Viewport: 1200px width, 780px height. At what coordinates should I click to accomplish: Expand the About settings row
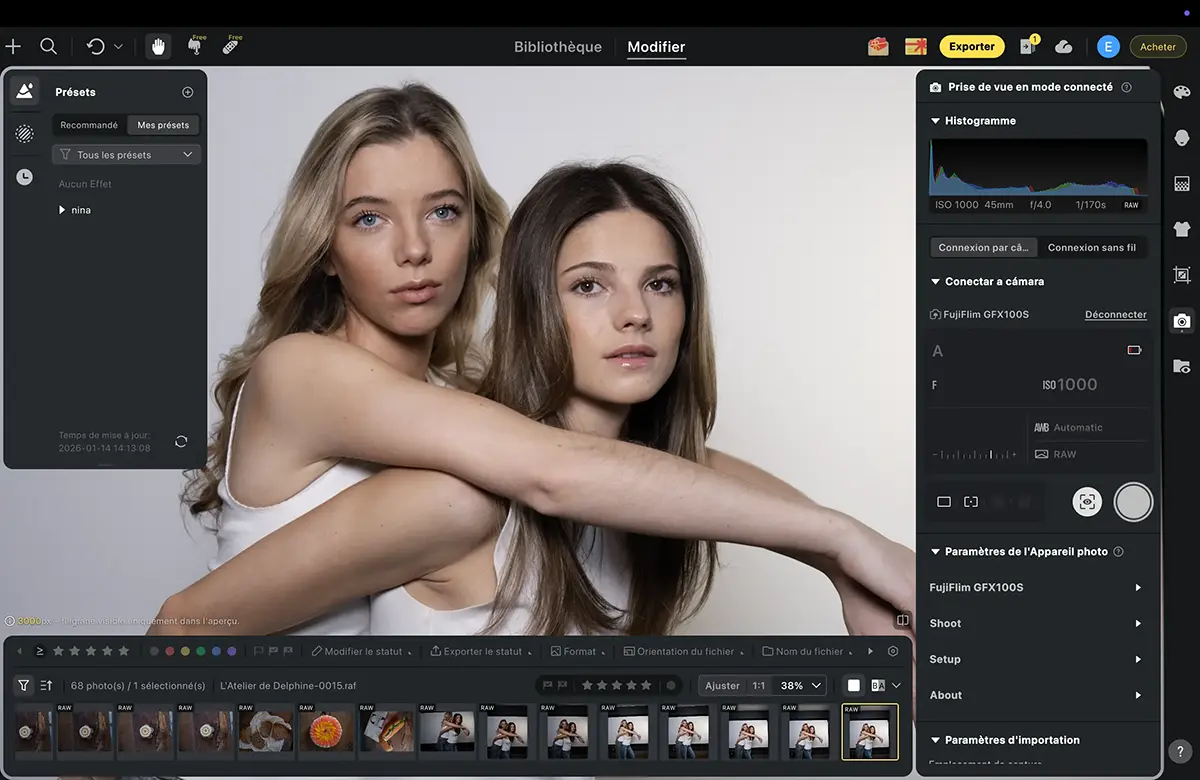[1035, 695]
